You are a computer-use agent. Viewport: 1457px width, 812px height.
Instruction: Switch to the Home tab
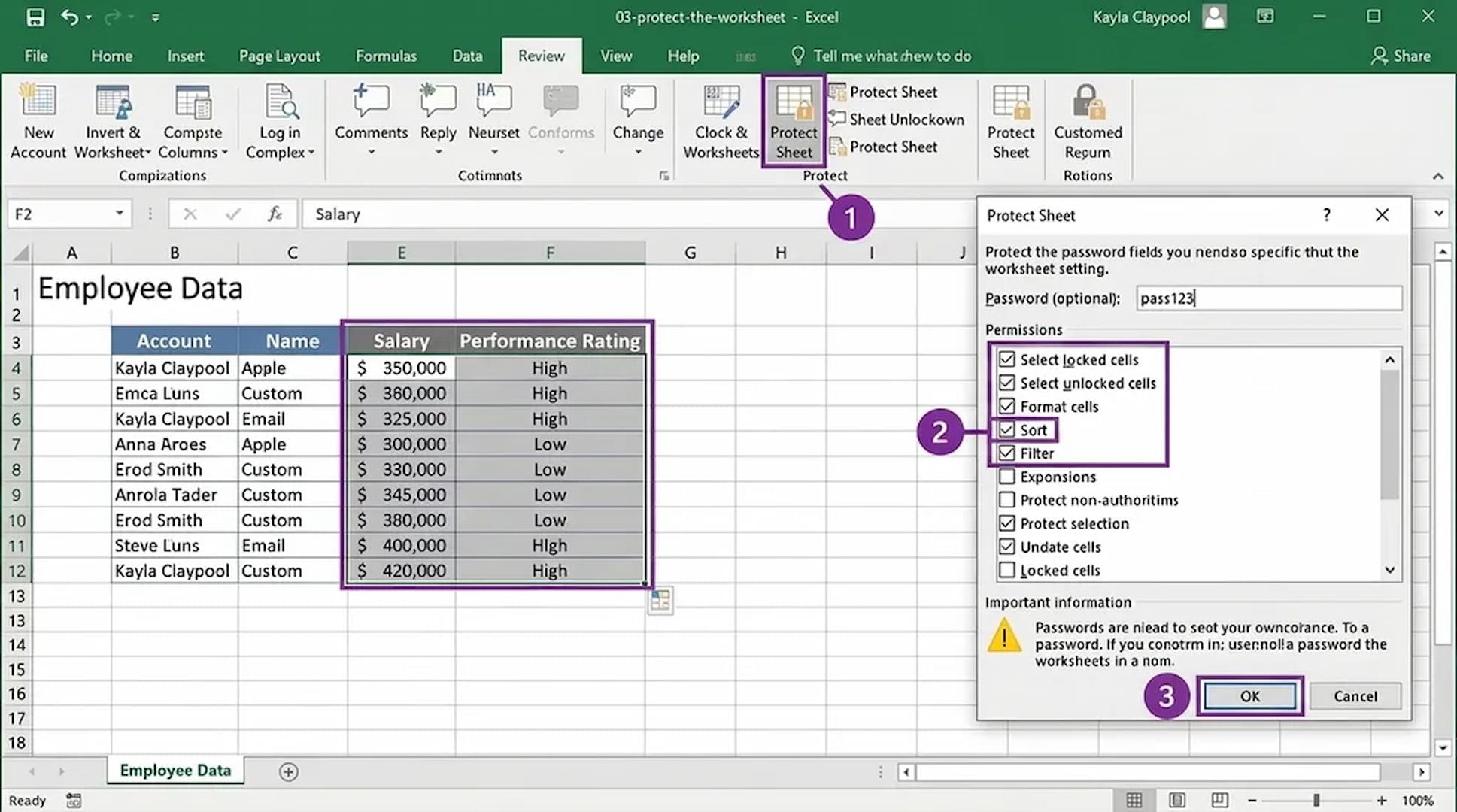(111, 56)
